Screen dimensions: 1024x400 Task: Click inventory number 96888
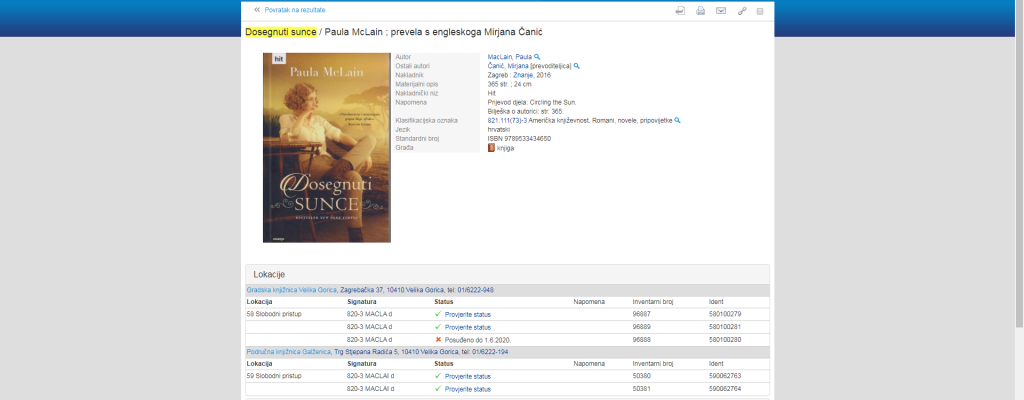643,340
